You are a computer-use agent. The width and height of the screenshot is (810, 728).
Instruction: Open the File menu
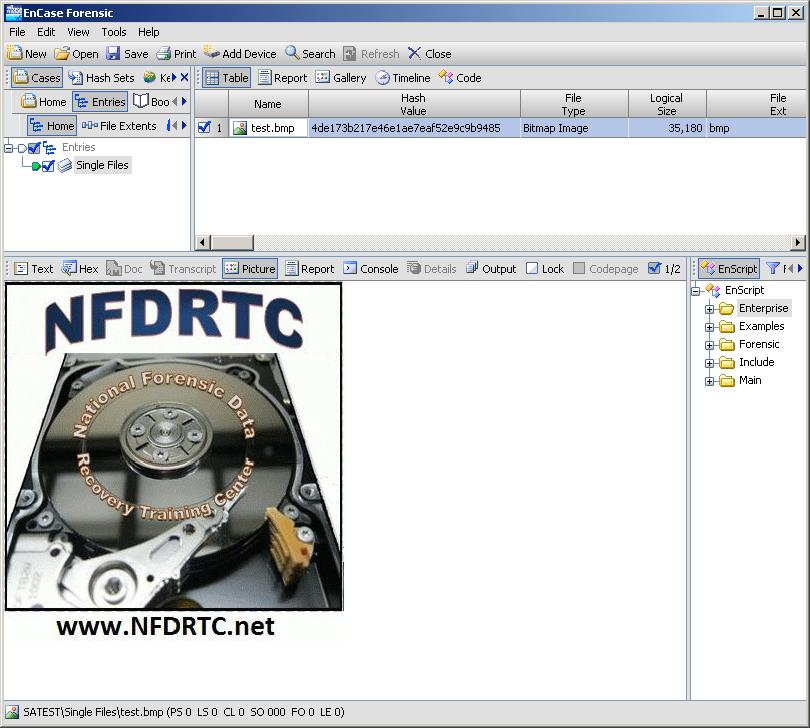coord(17,32)
